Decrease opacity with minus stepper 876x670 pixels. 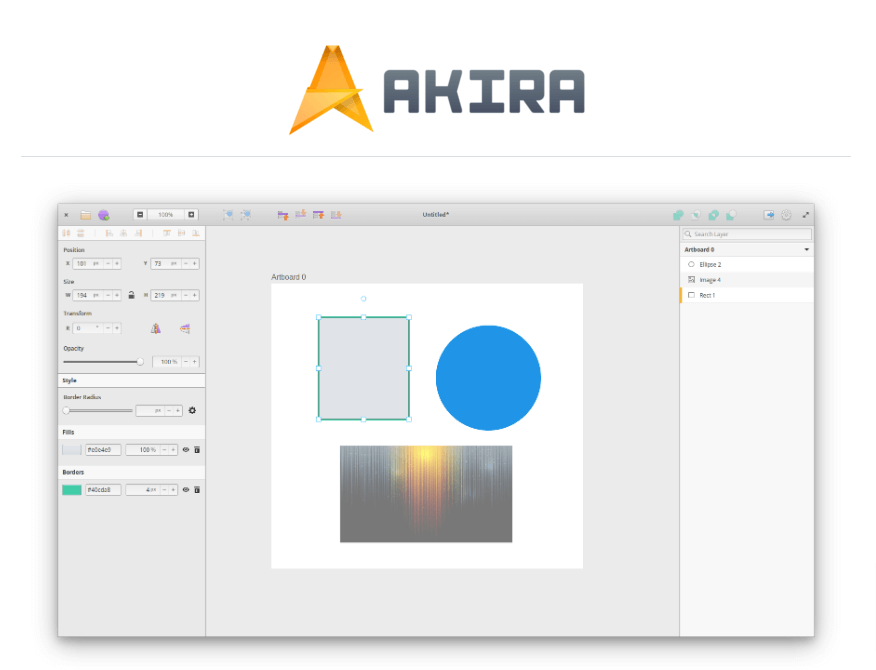tap(185, 362)
